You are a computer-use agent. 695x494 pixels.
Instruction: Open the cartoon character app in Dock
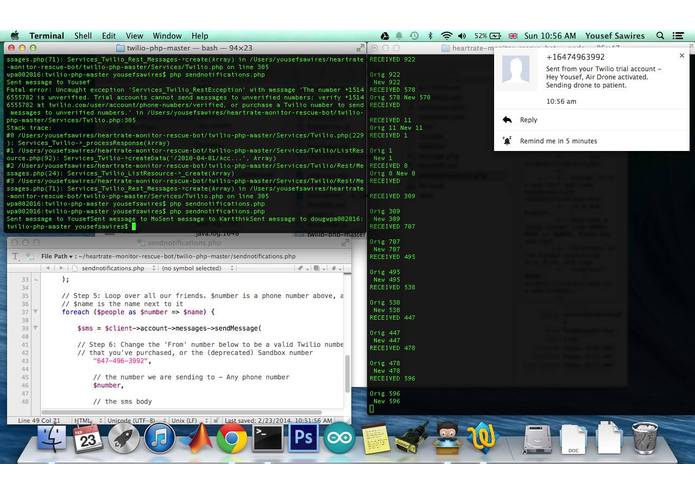click(x=447, y=438)
